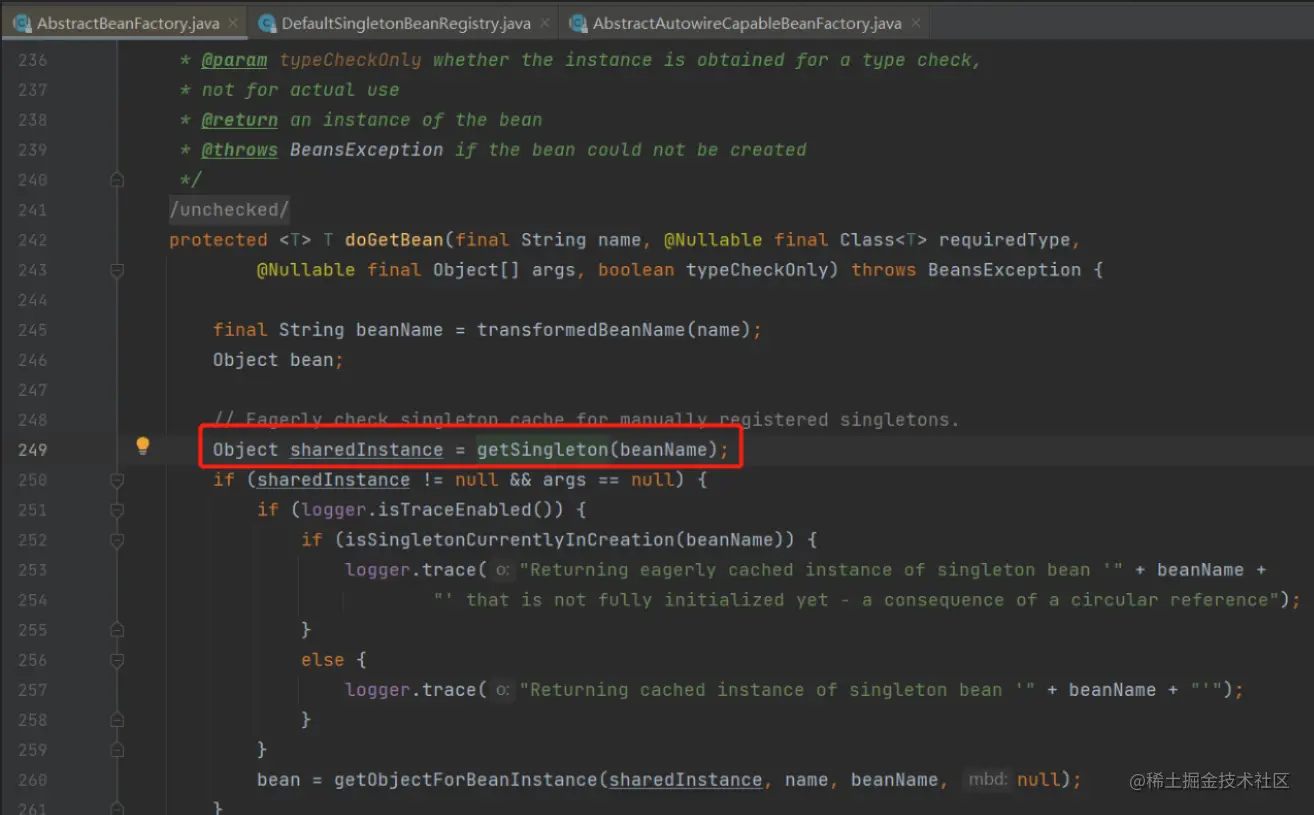Click sharedInstance on line 249
This screenshot has width=1314, height=815.
(366, 450)
